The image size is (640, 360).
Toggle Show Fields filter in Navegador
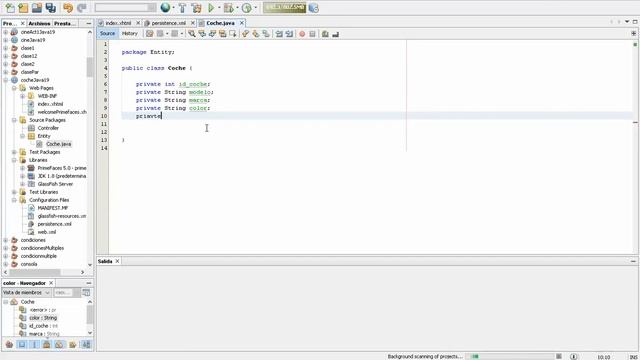tap(22, 345)
